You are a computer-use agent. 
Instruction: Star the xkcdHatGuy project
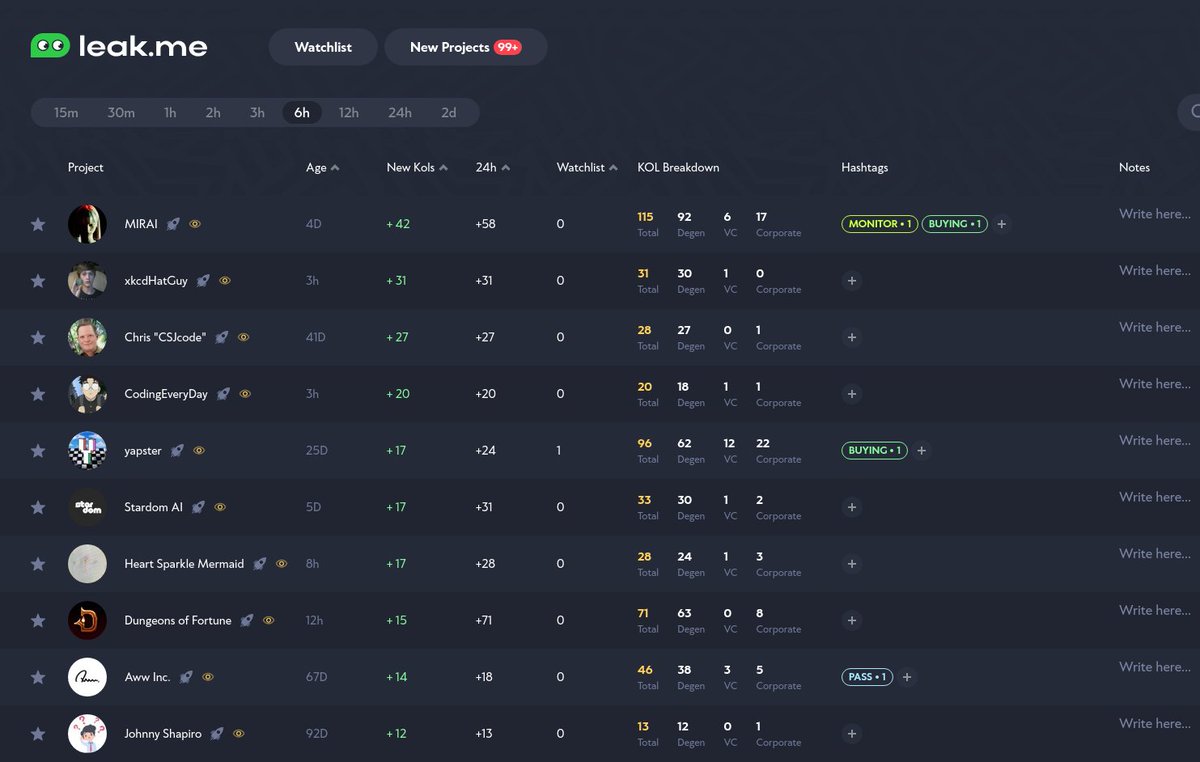(38, 281)
